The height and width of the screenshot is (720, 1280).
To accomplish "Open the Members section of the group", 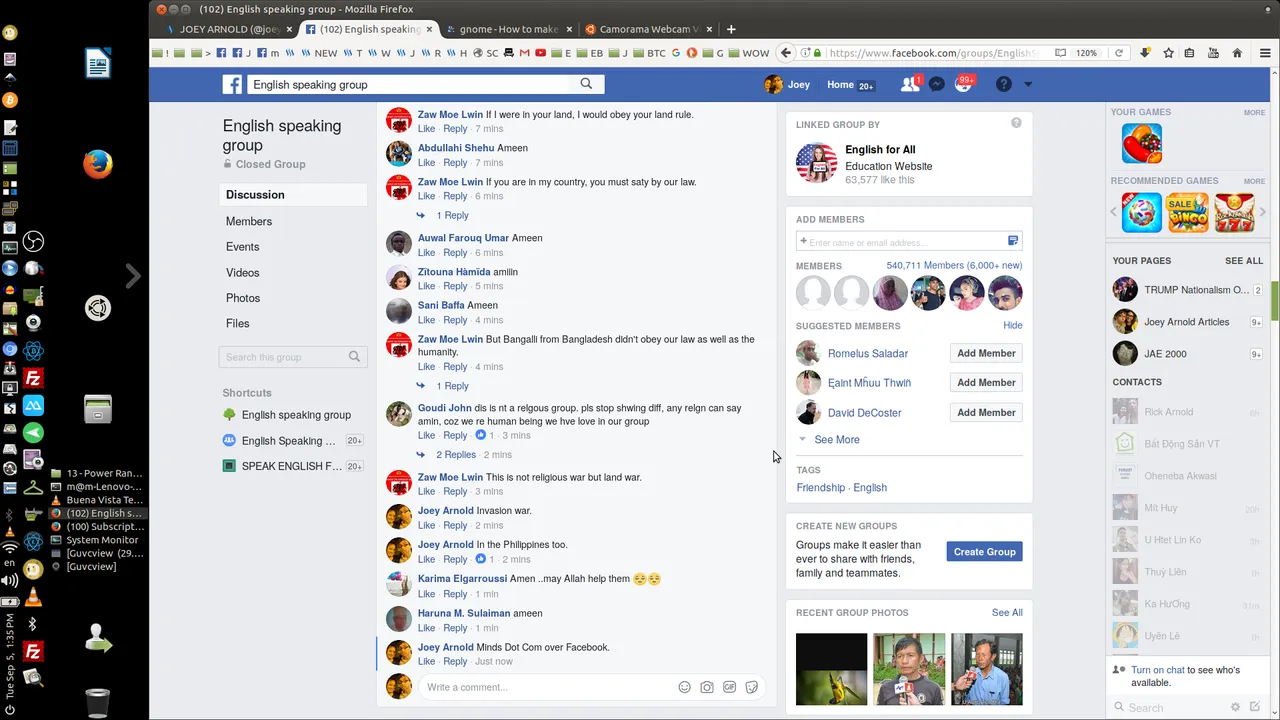I will pos(249,221).
